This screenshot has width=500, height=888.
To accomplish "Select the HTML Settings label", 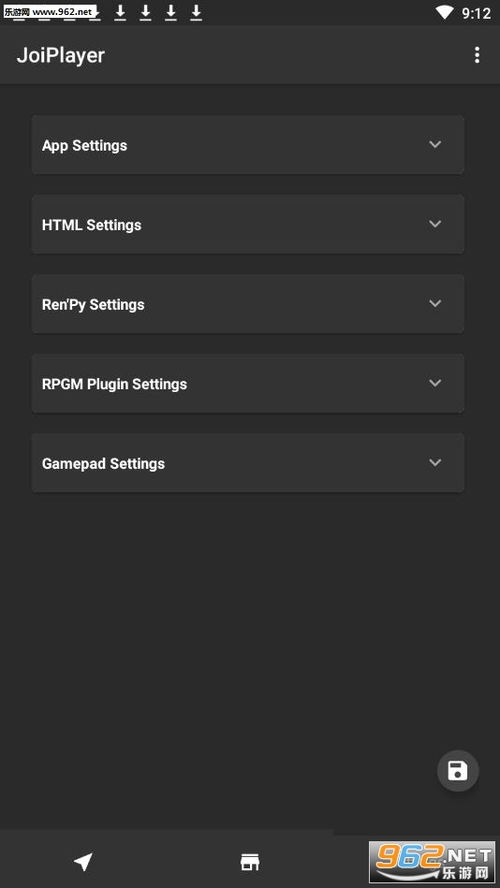I will pos(92,225).
